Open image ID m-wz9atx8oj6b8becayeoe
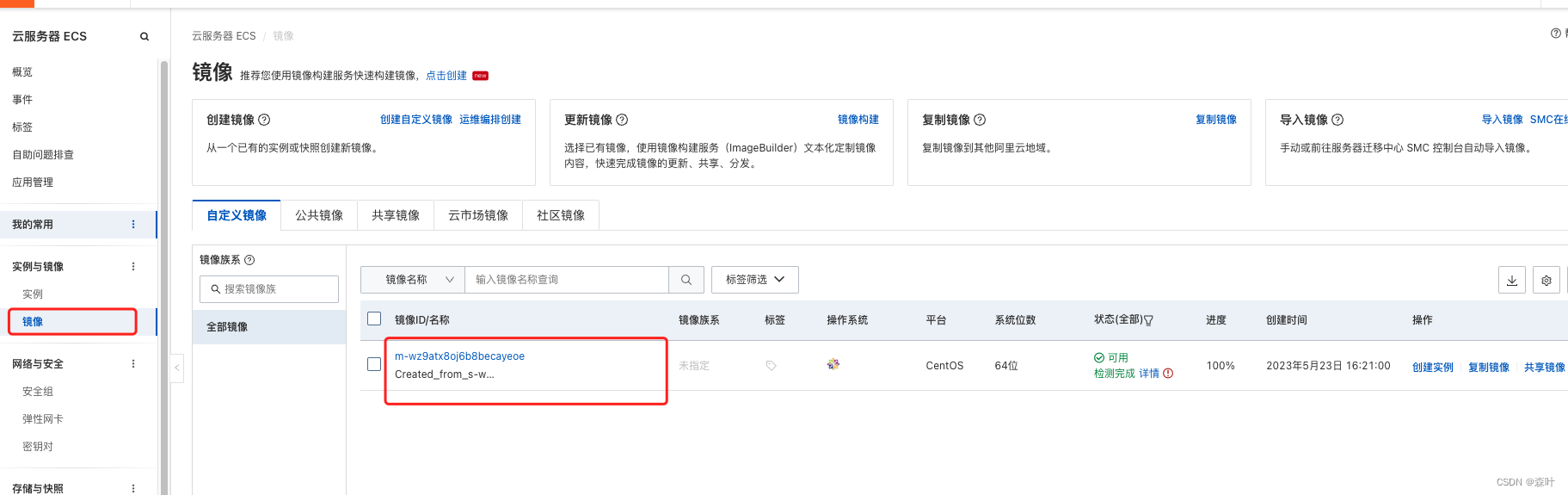 459,356
